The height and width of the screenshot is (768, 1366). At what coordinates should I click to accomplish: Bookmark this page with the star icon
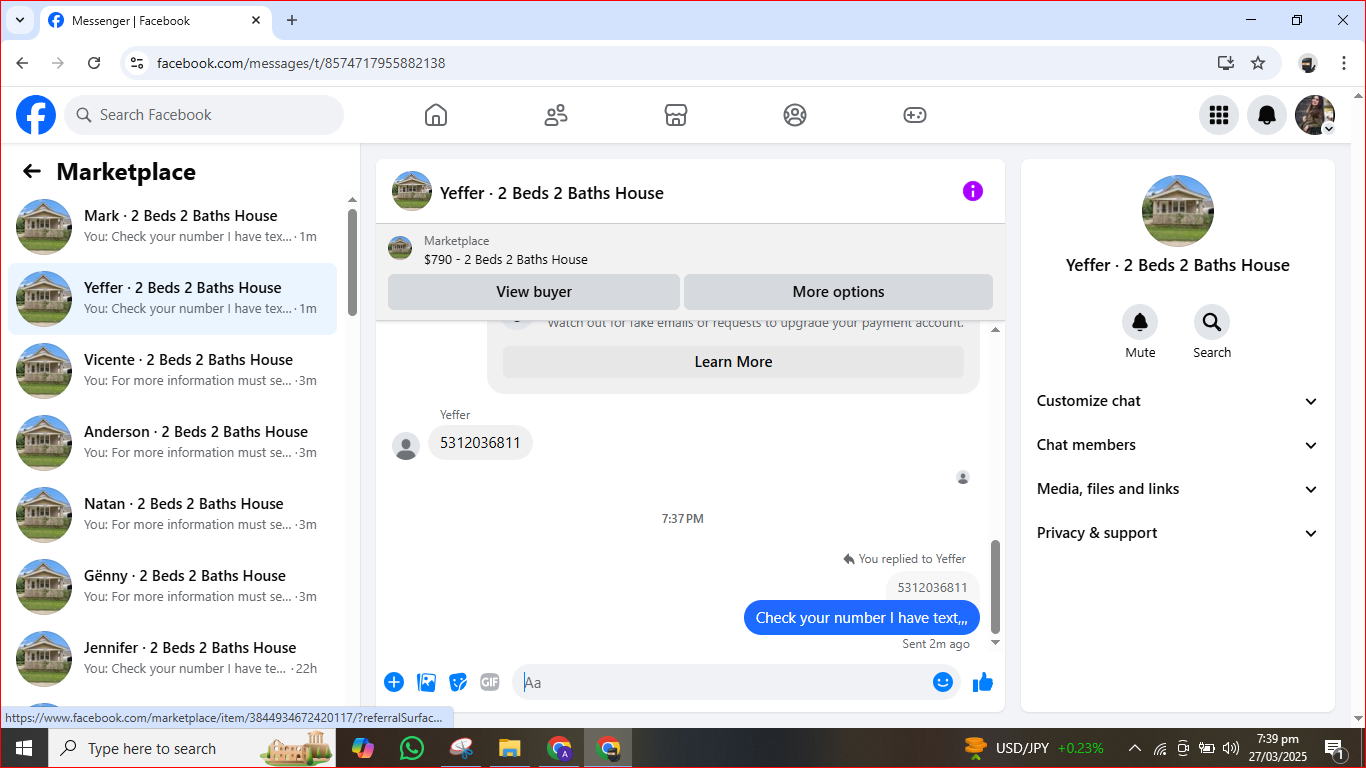pyautogui.click(x=1258, y=63)
